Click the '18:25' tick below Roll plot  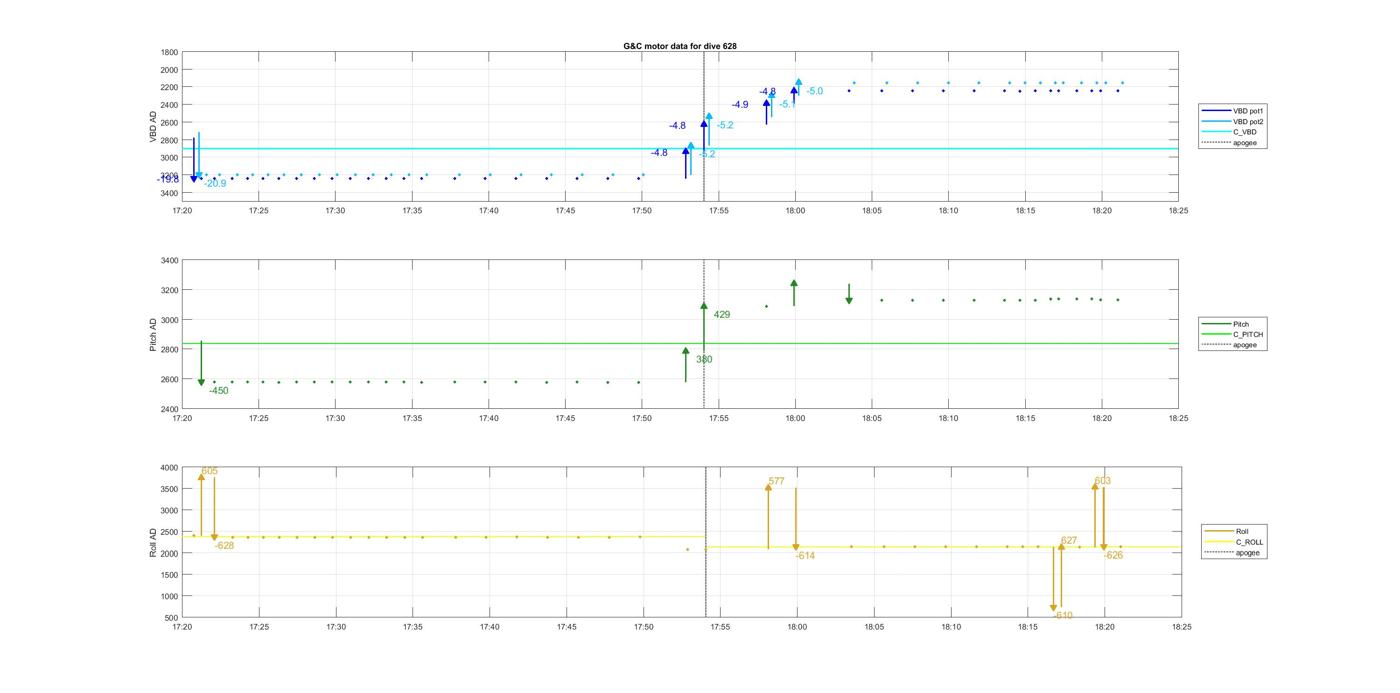(1181, 628)
